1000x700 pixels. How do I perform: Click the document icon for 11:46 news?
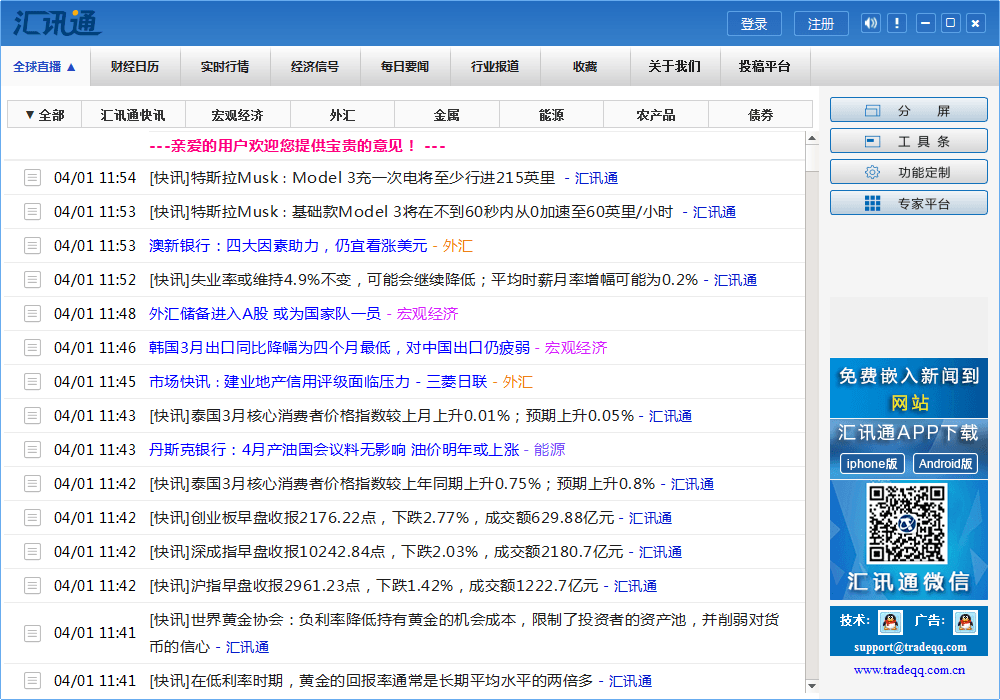[33, 347]
